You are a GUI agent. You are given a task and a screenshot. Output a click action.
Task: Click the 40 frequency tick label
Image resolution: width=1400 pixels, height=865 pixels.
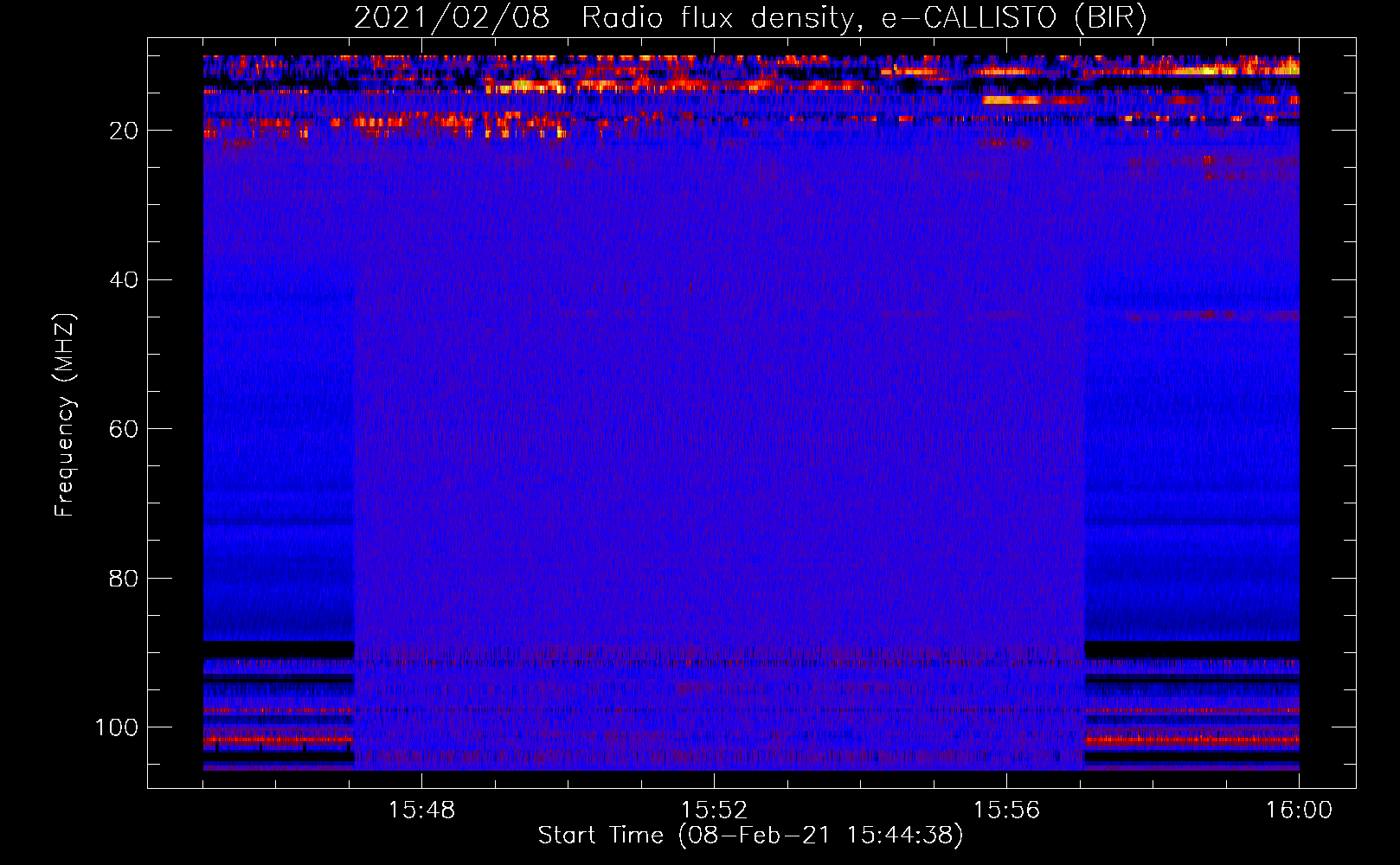[x=124, y=279]
